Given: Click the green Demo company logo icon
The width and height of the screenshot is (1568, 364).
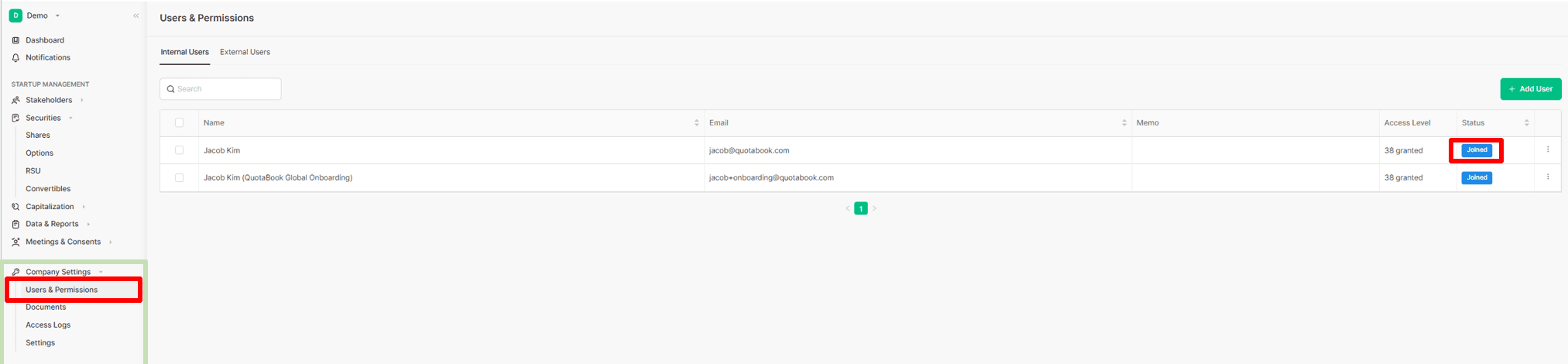Looking at the screenshot, I should coord(15,15).
